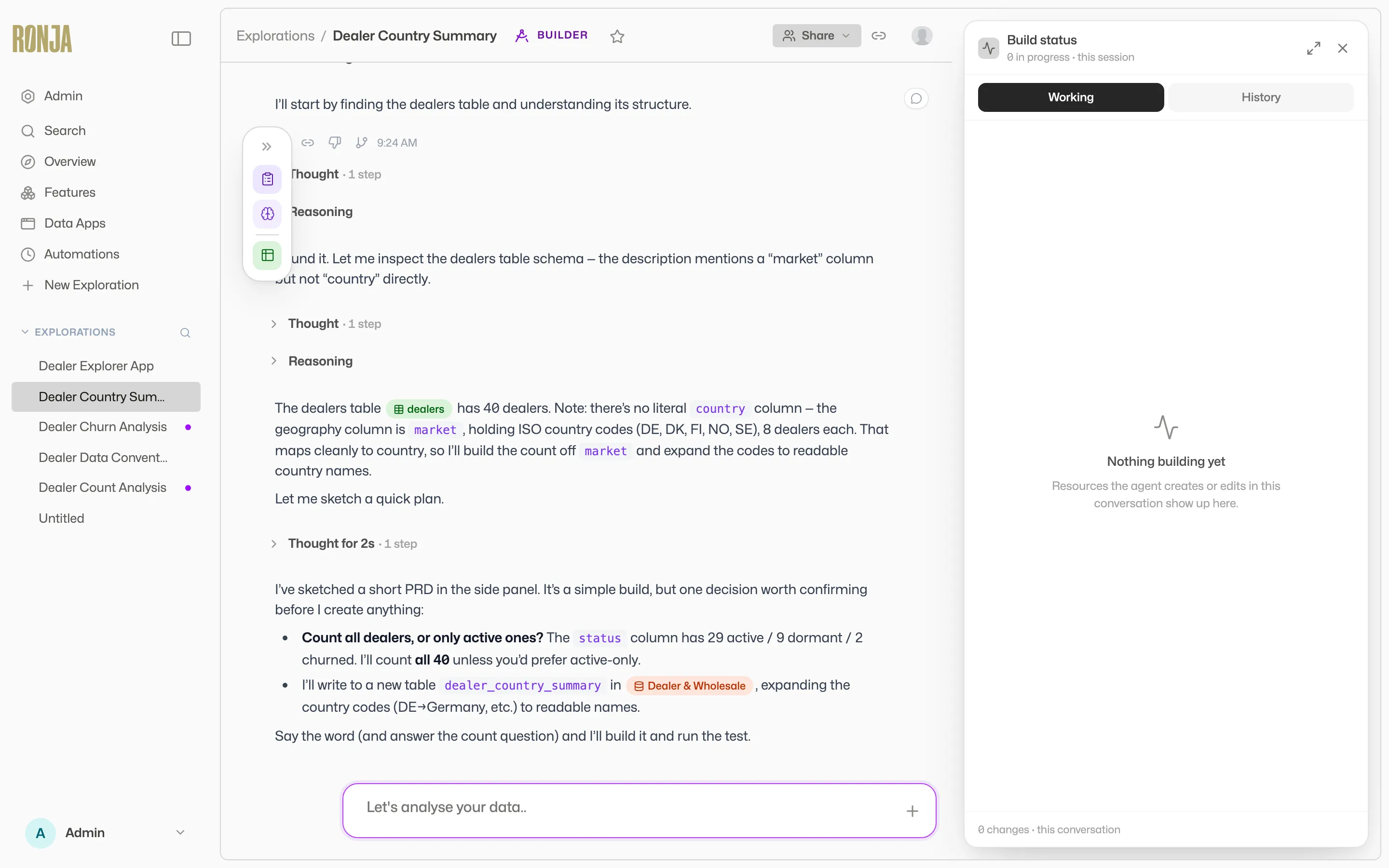Image resolution: width=1389 pixels, height=868 pixels.
Task: Expand the second Reasoning row
Action: pyautogui.click(x=313, y=361)
